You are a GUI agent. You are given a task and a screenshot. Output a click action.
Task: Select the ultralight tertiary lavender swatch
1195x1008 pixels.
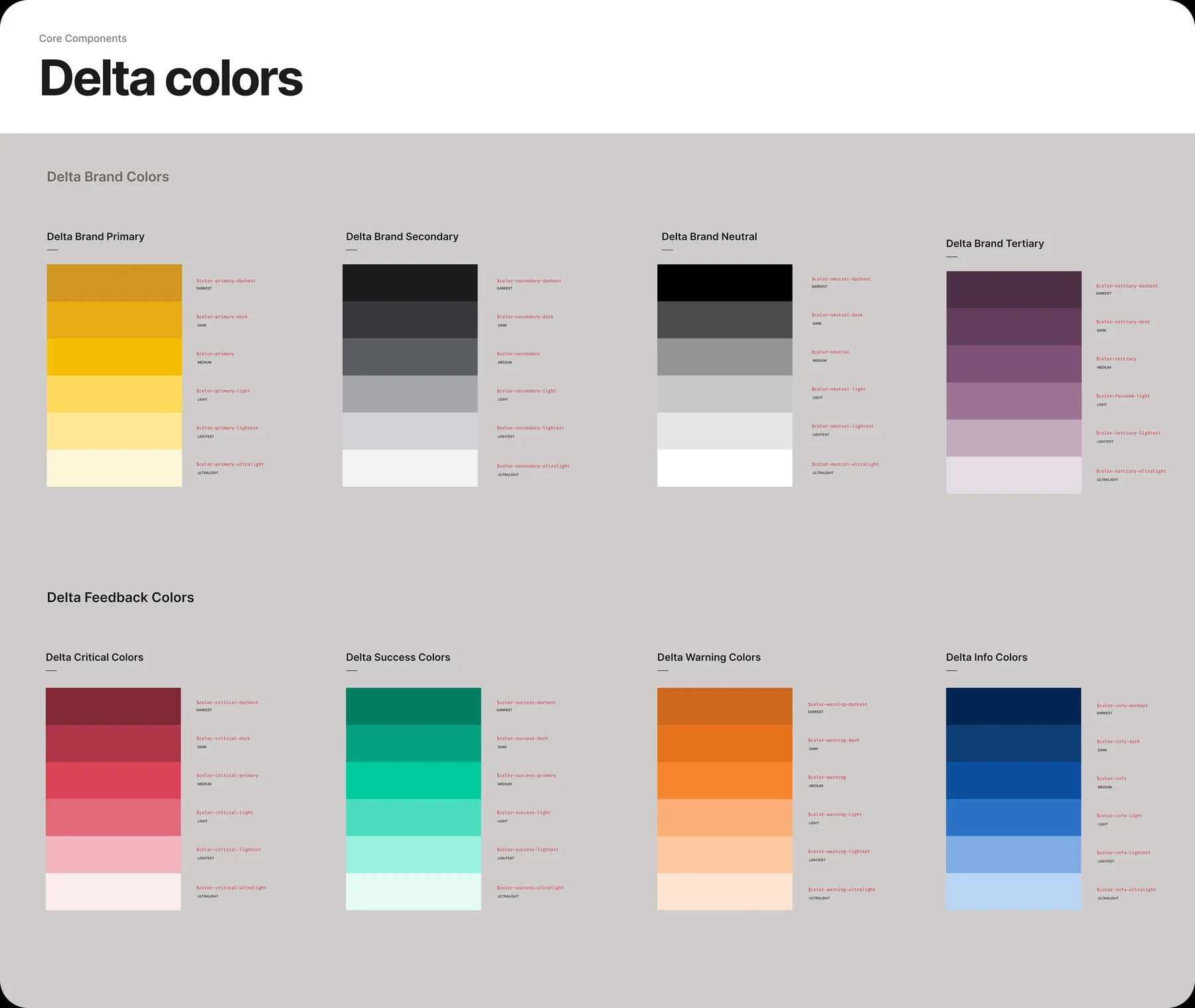point(1013,475)
